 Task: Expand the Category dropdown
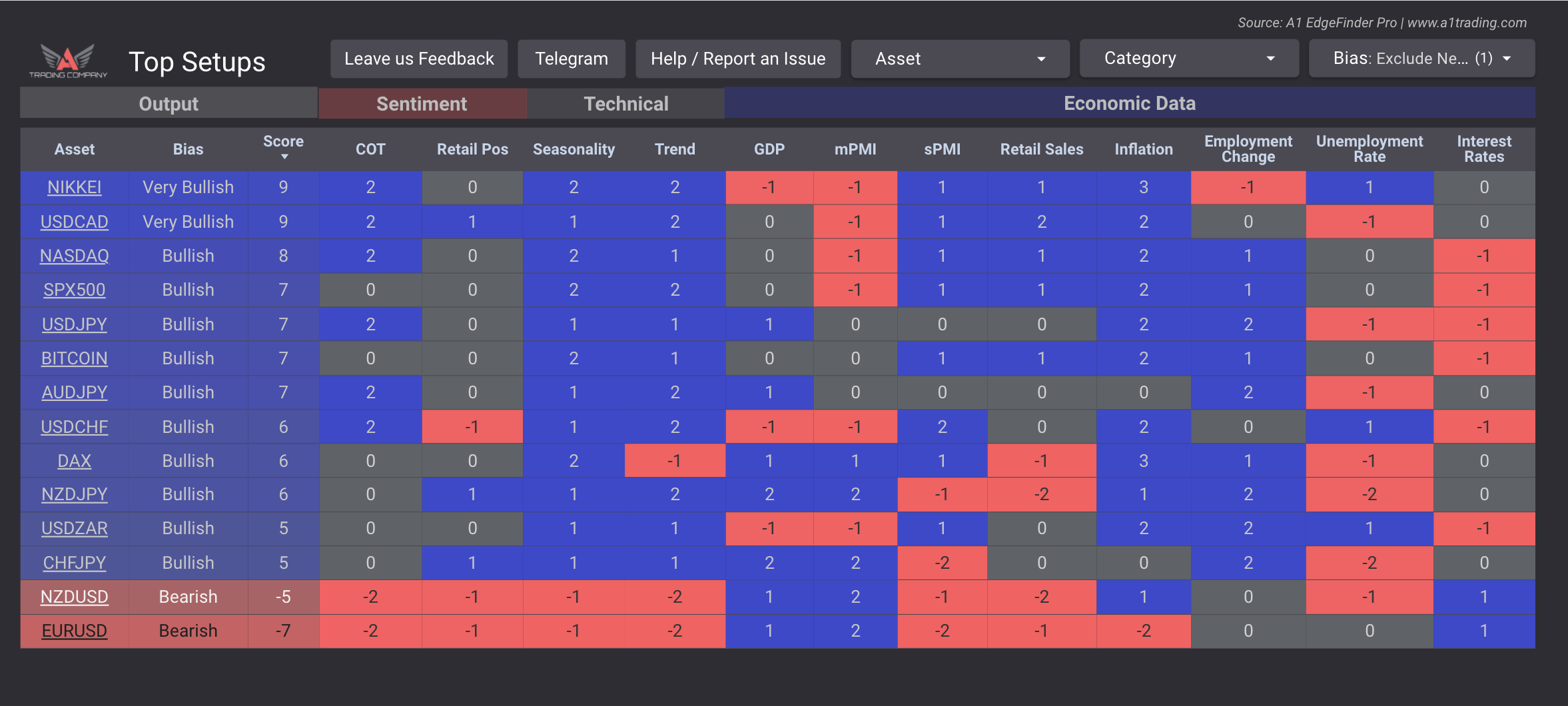[x=1188, y=59]
